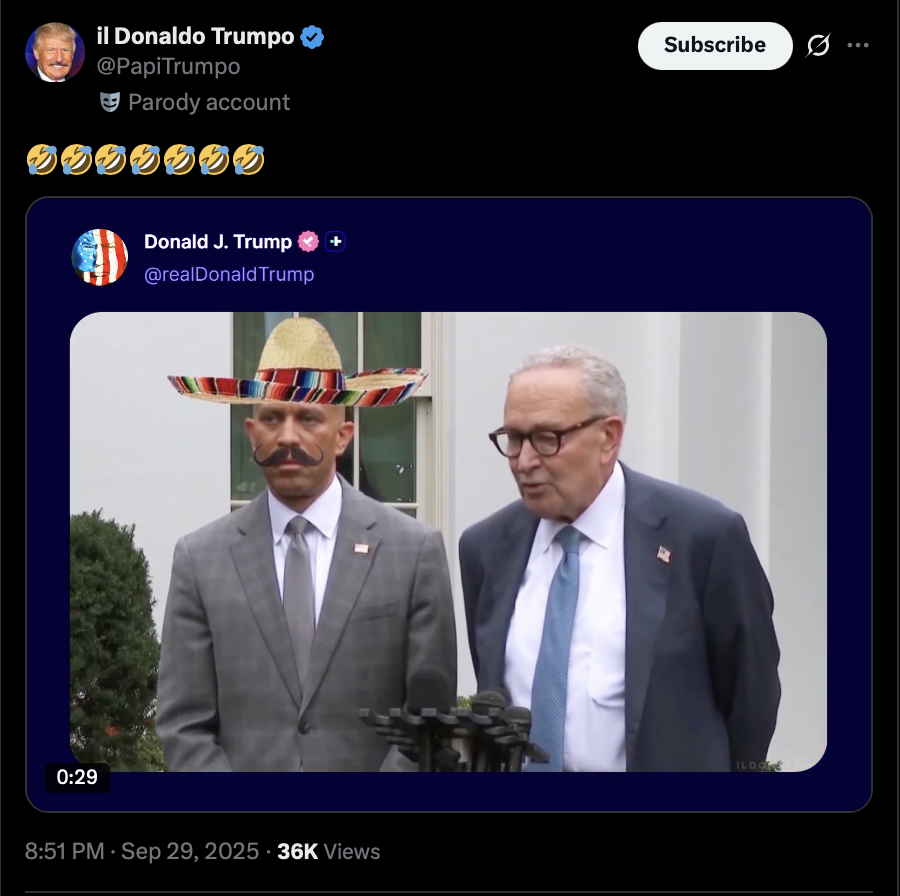The width and height of the screenshot is (900, 896).
Task: Click the parody account mask icon
Action: [x=110, y=102]
